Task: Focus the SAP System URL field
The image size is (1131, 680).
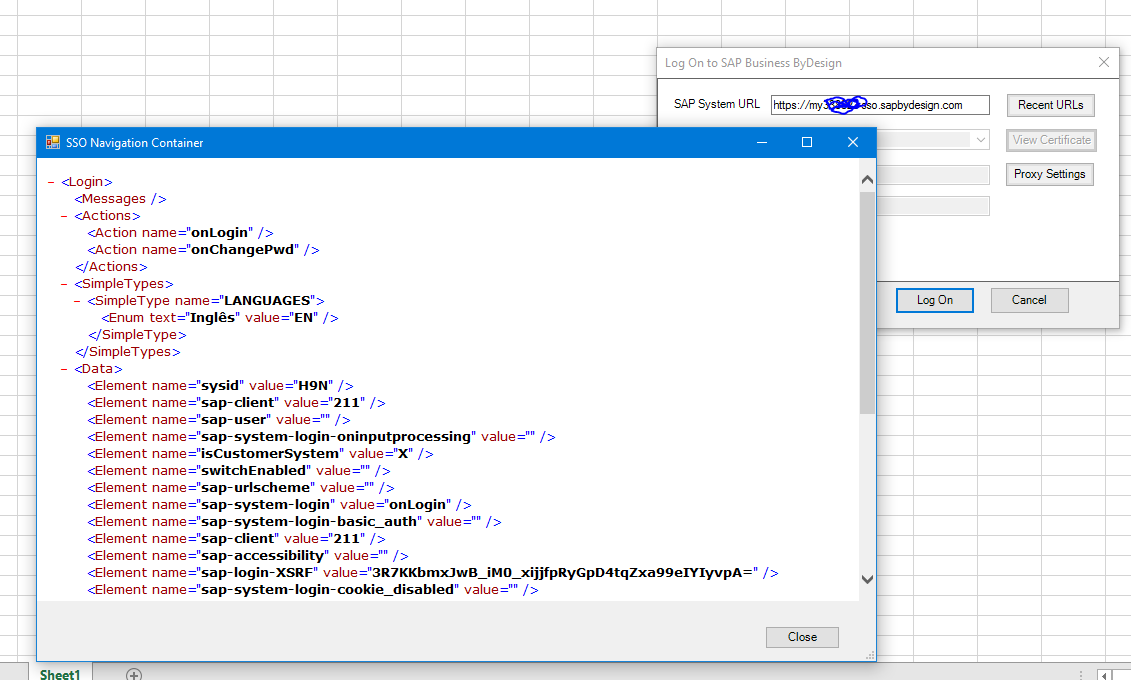Action: pos(880,105)
